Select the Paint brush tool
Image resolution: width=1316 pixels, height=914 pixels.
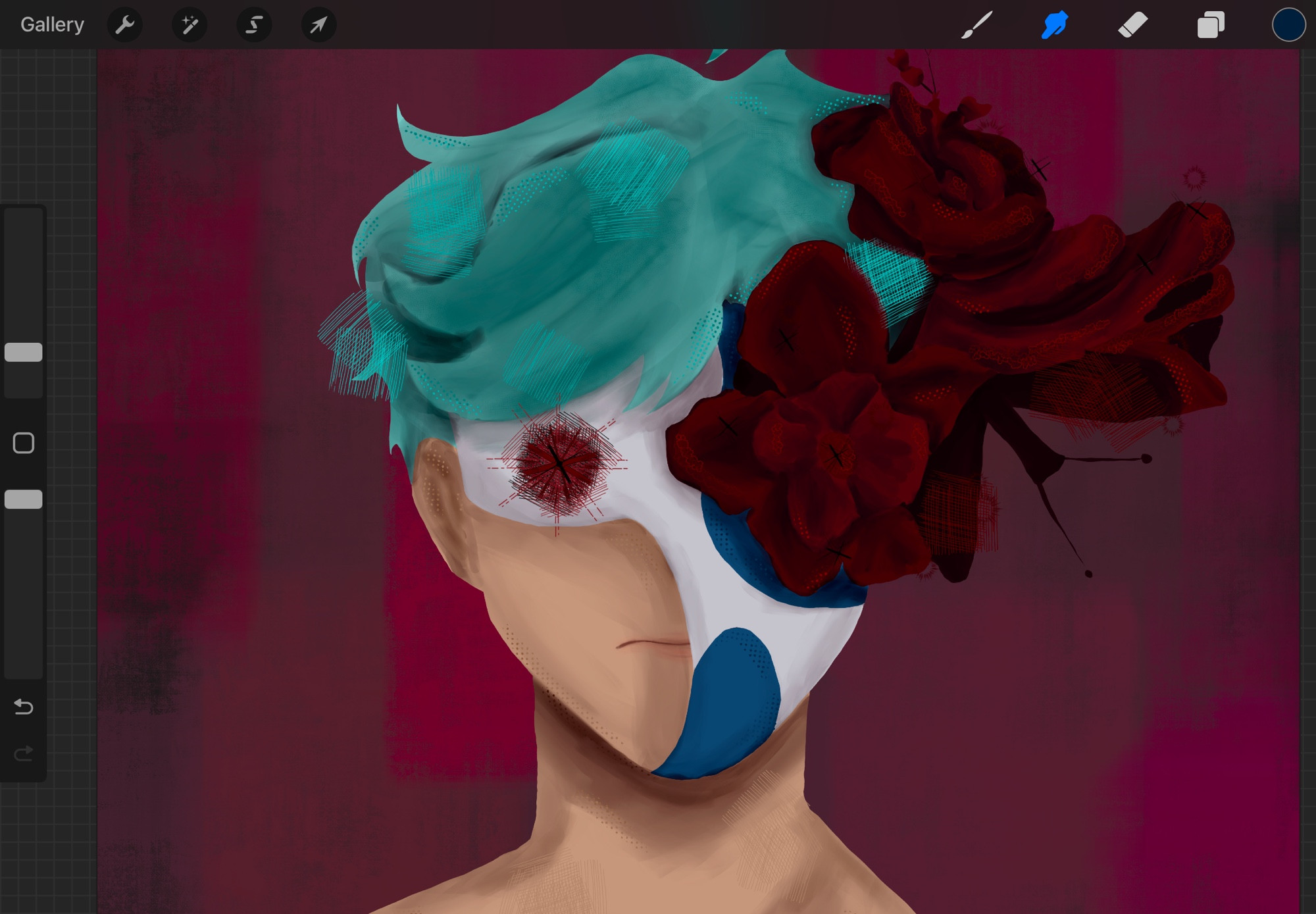[976, 25]
